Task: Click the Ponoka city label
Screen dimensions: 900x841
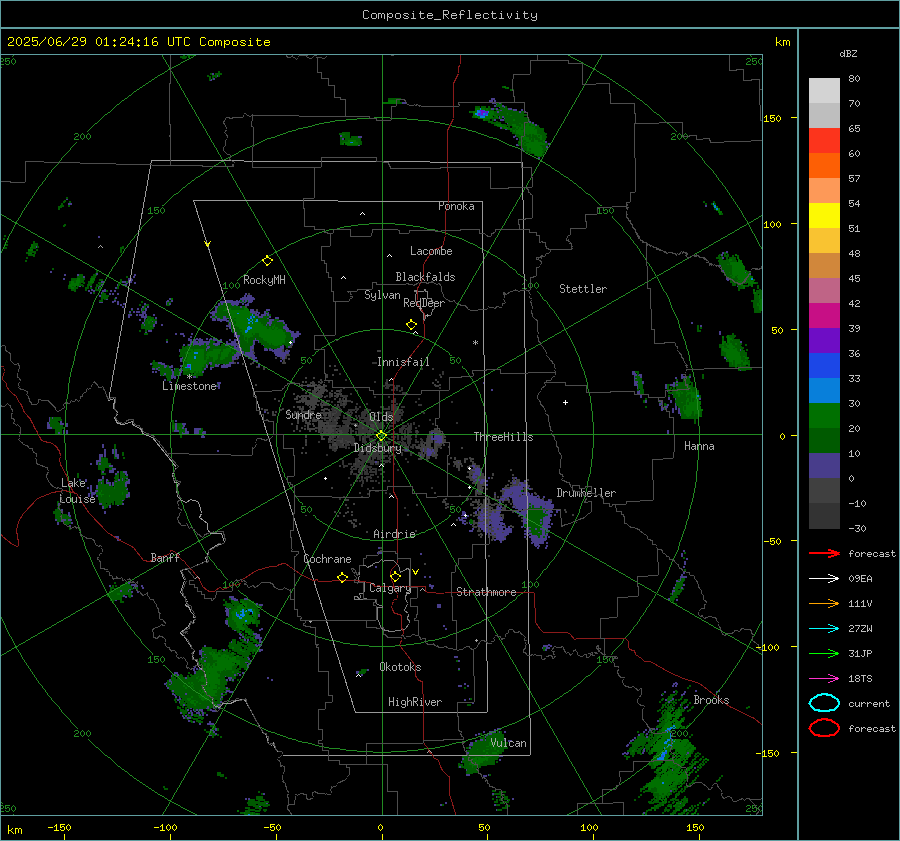Action: pyautogui.click(x=456, y=206)
